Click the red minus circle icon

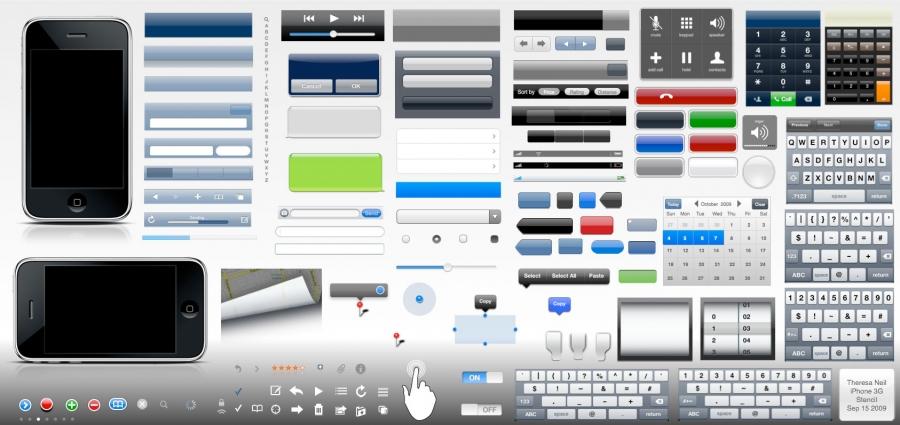pos(94,405)
